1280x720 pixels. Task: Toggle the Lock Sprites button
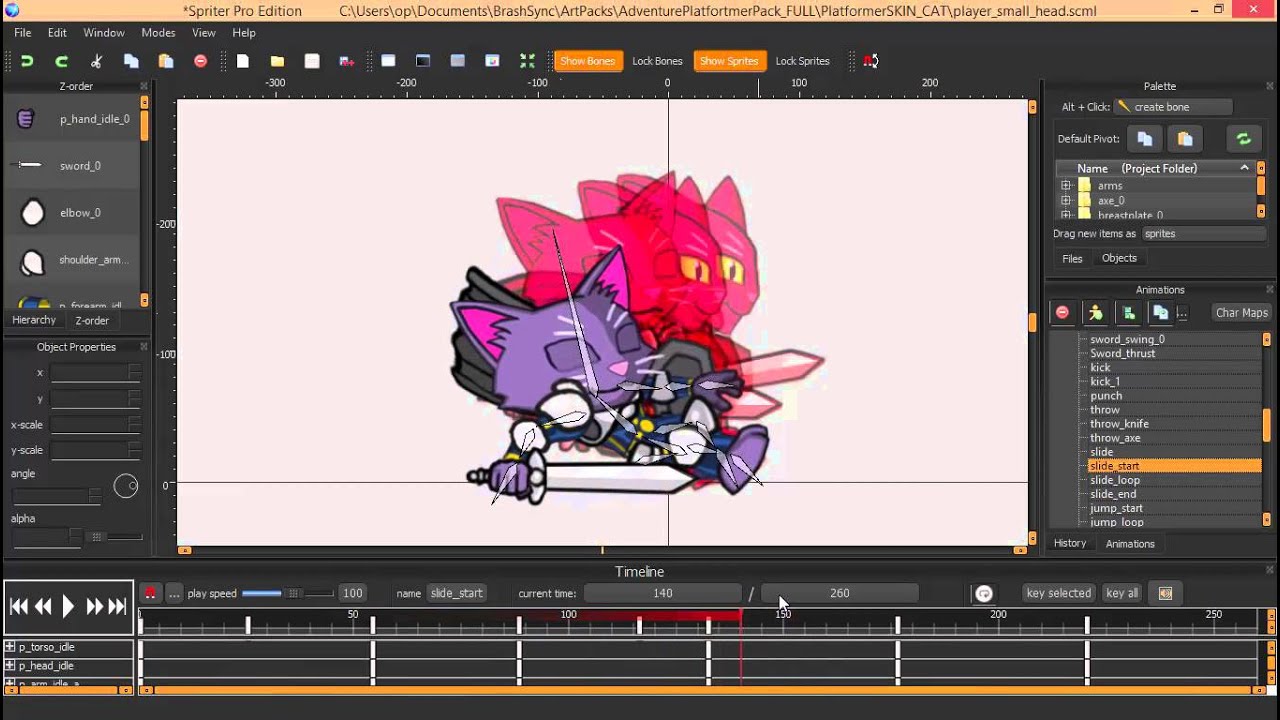(x=802, y=61)
